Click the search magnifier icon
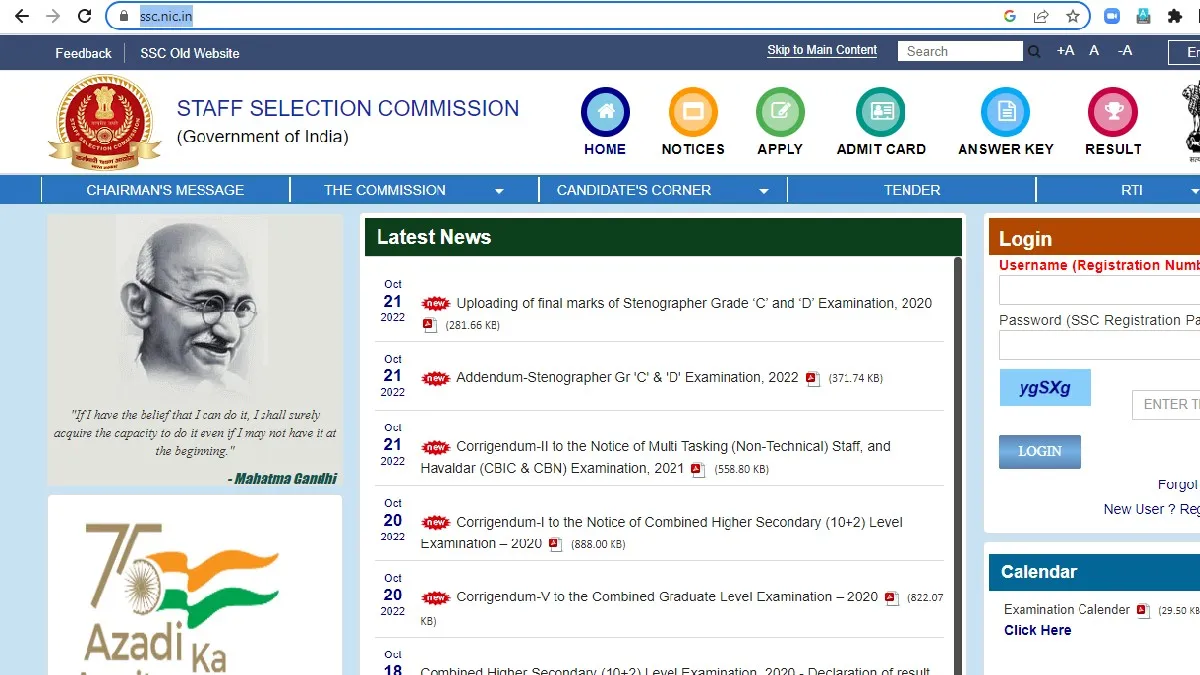Screen dimensions: 1200x675 coord(1035,52)
